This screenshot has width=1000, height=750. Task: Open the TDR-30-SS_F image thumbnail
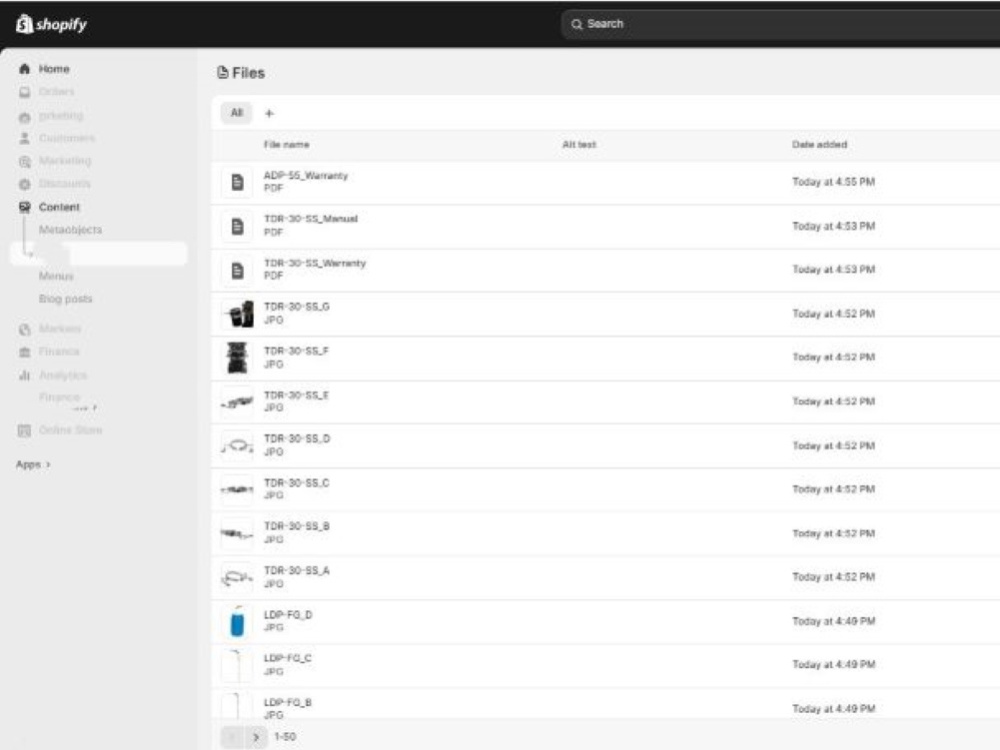click(237, 358)
